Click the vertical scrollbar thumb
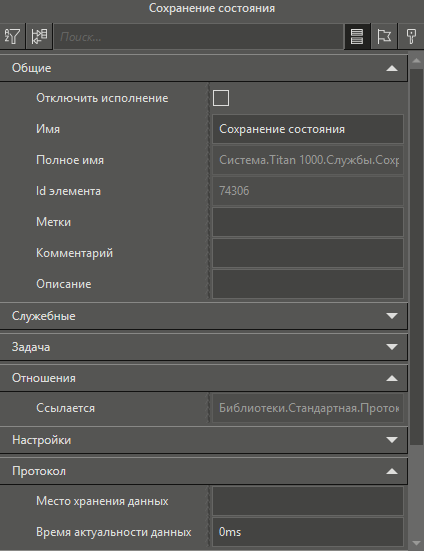 416,257
